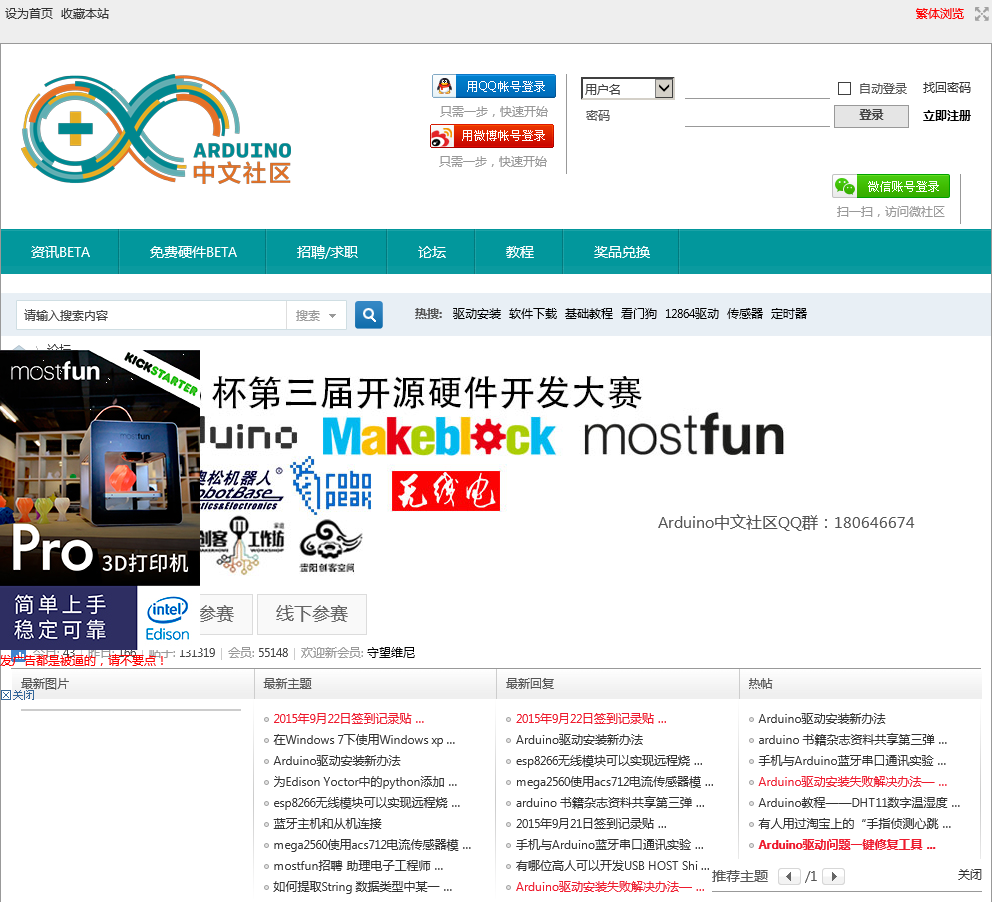Image resolution: width=992 pixels, height=902 pixels.
Task: Click the username input field
Action: tap(757, 88)
